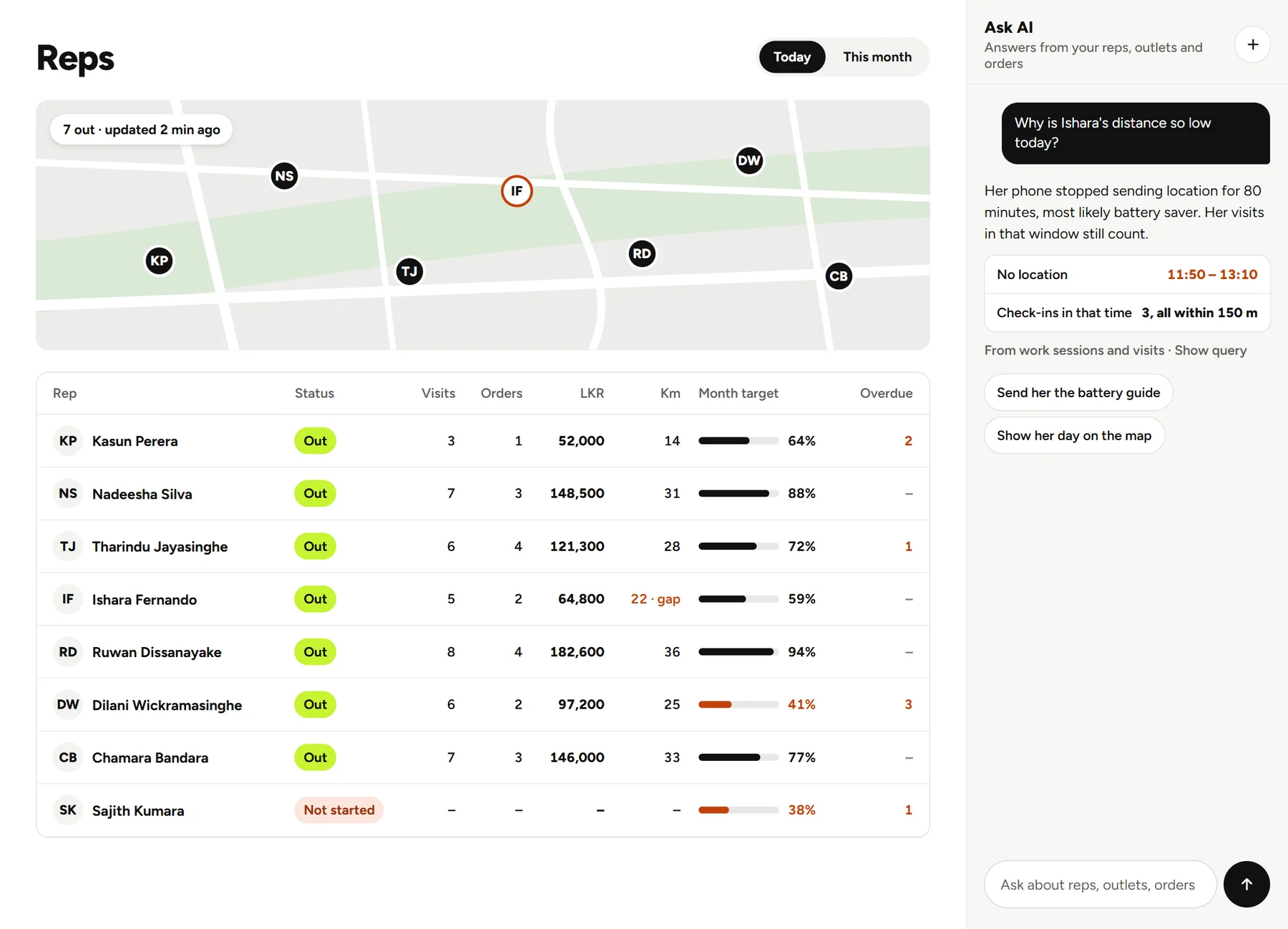This screenshot has height=929, width=1288.
Task: Click Dilani Wickramasinghe's 41% month target bar
Action: [x=738, y=705]
